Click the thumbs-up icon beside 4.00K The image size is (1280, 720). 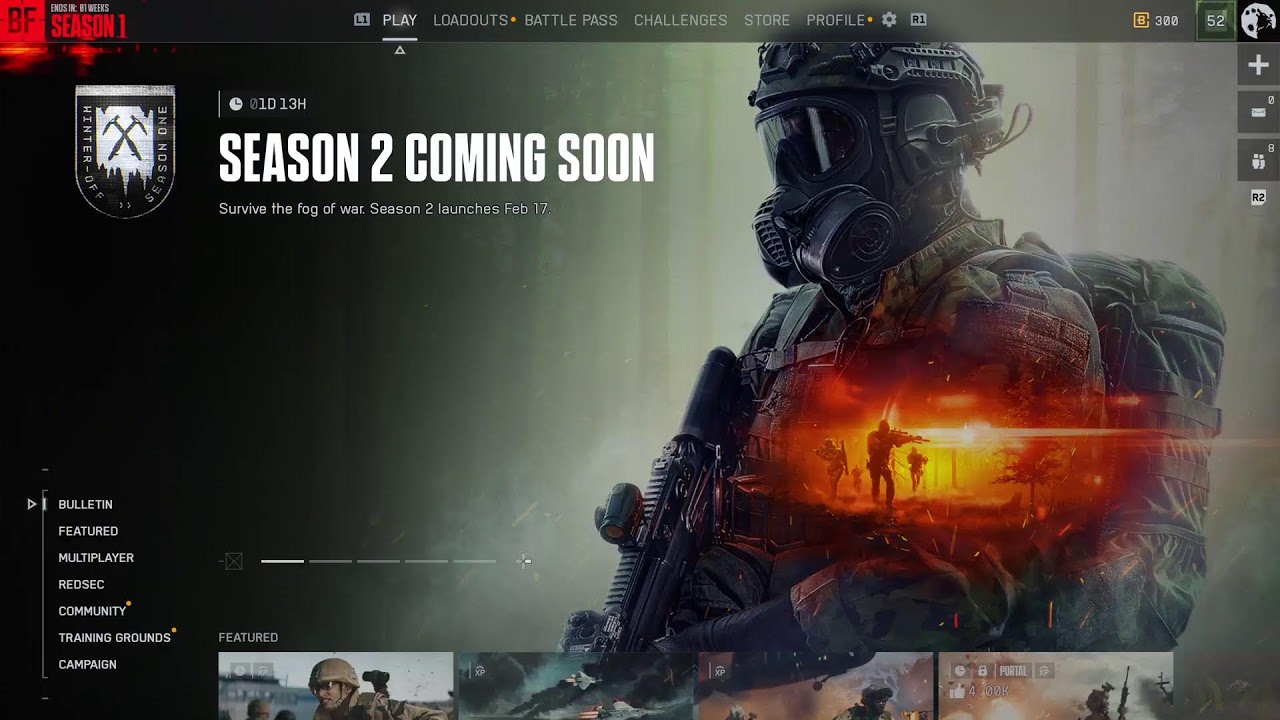coord(957,690)
